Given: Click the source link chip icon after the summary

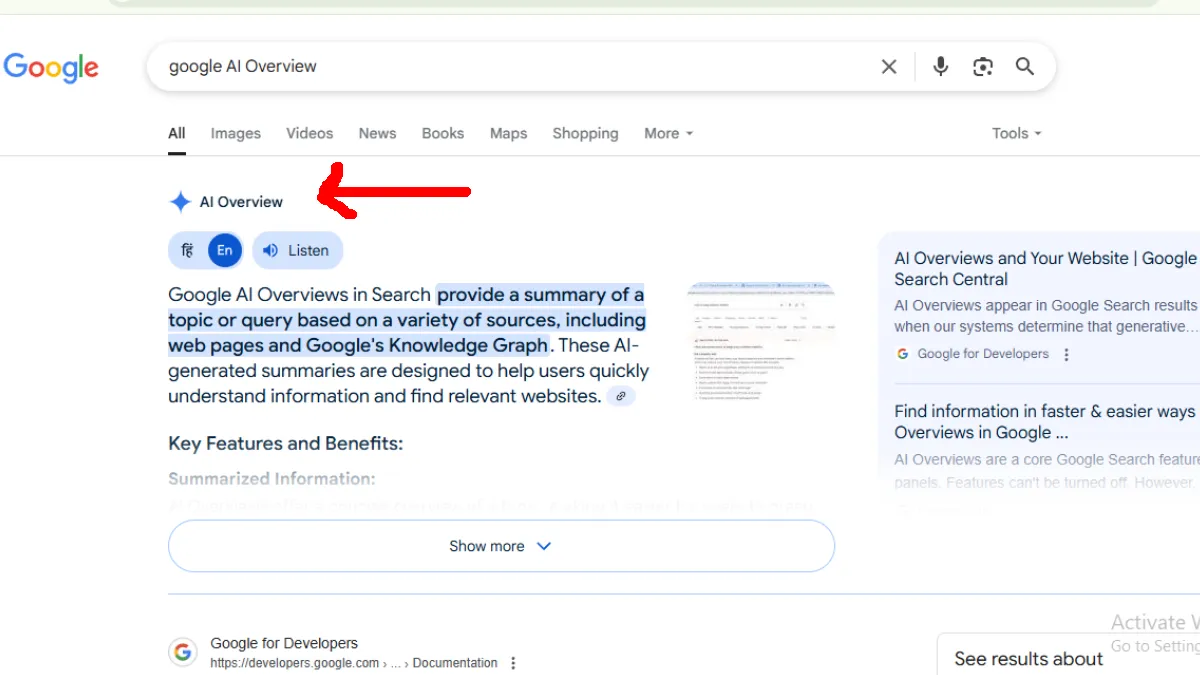Looking at the screenshot, I should click(x=621, y=396).
